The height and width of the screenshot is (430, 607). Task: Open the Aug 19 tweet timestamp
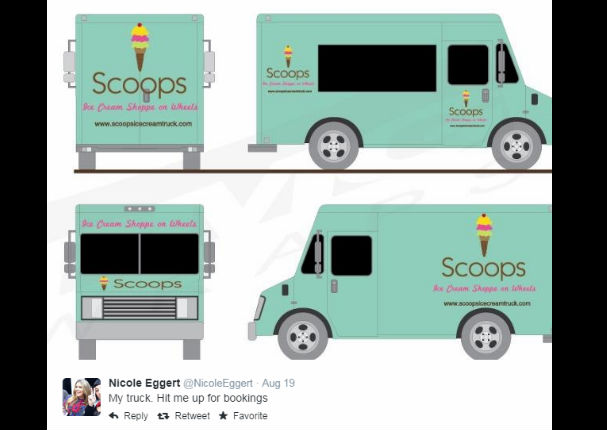(278, 383)
